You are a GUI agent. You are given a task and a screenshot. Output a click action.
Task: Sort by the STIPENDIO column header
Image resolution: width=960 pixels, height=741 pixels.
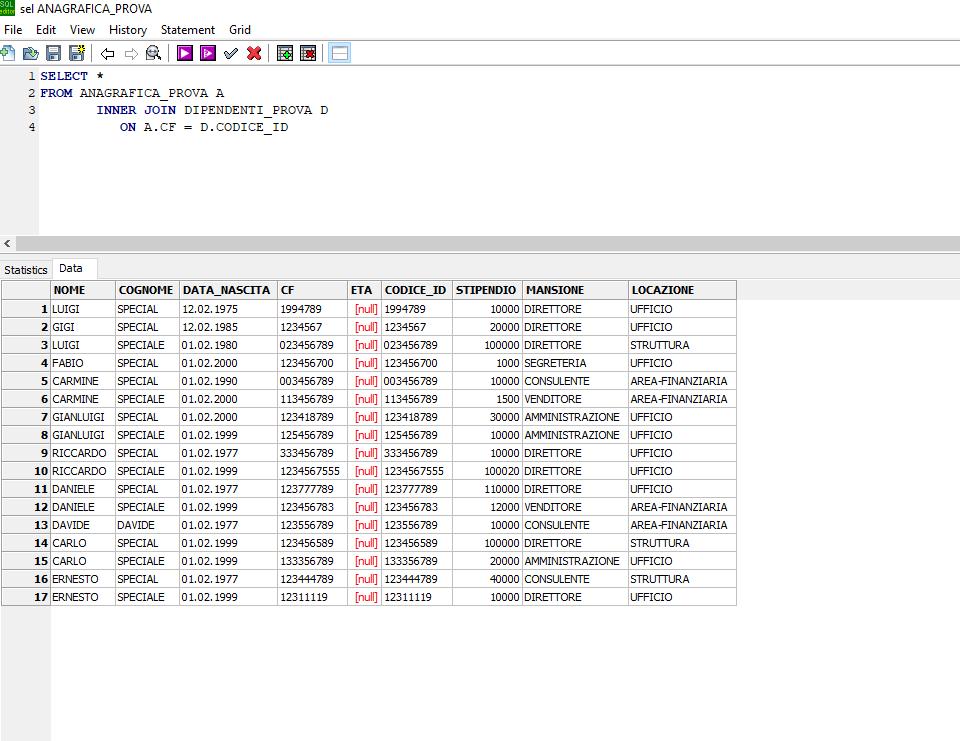487,290
